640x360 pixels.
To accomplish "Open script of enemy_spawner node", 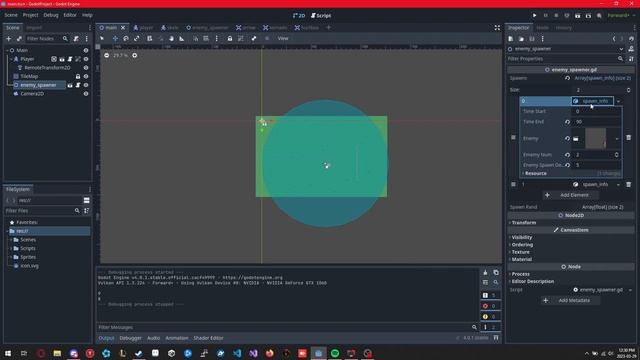I will [x=78, y=85].
